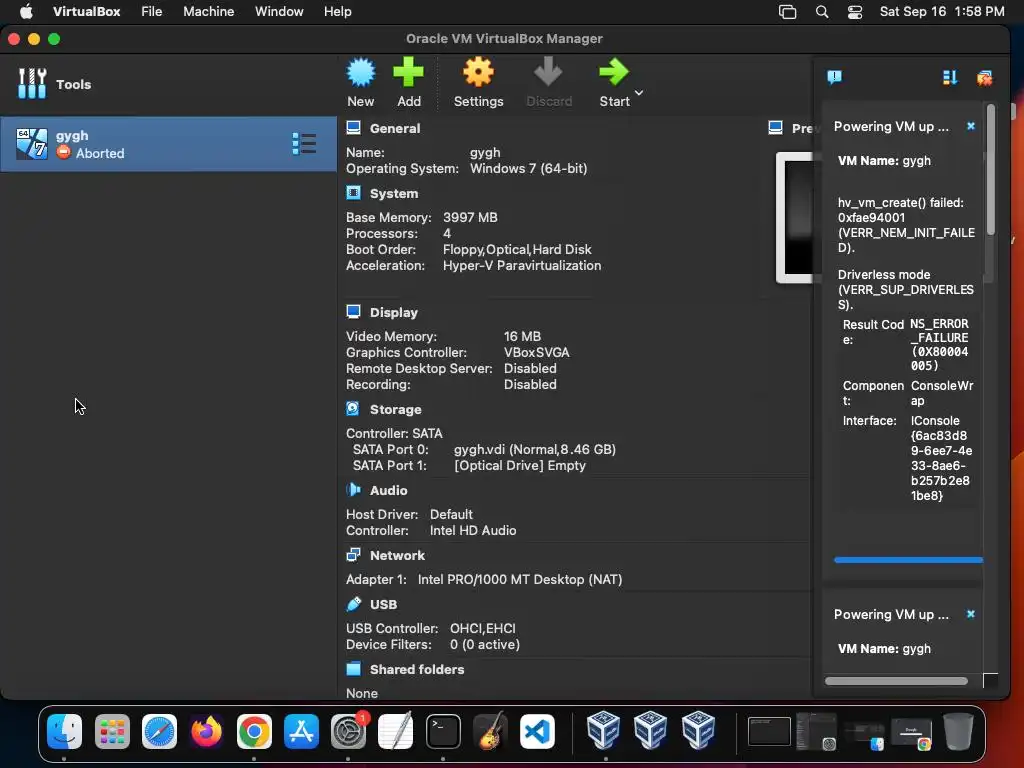Open the Trash in the Dock
Screen dimensions: 1024x768
click(958, 731)
